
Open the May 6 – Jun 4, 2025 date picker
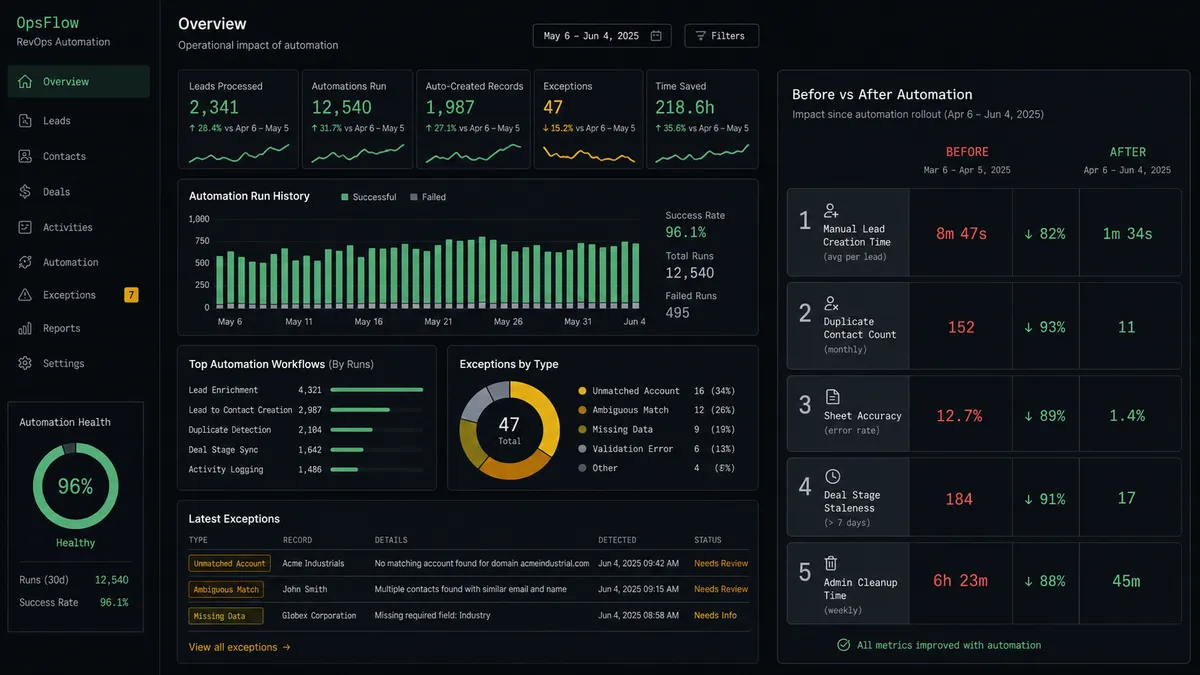[602, 36]
